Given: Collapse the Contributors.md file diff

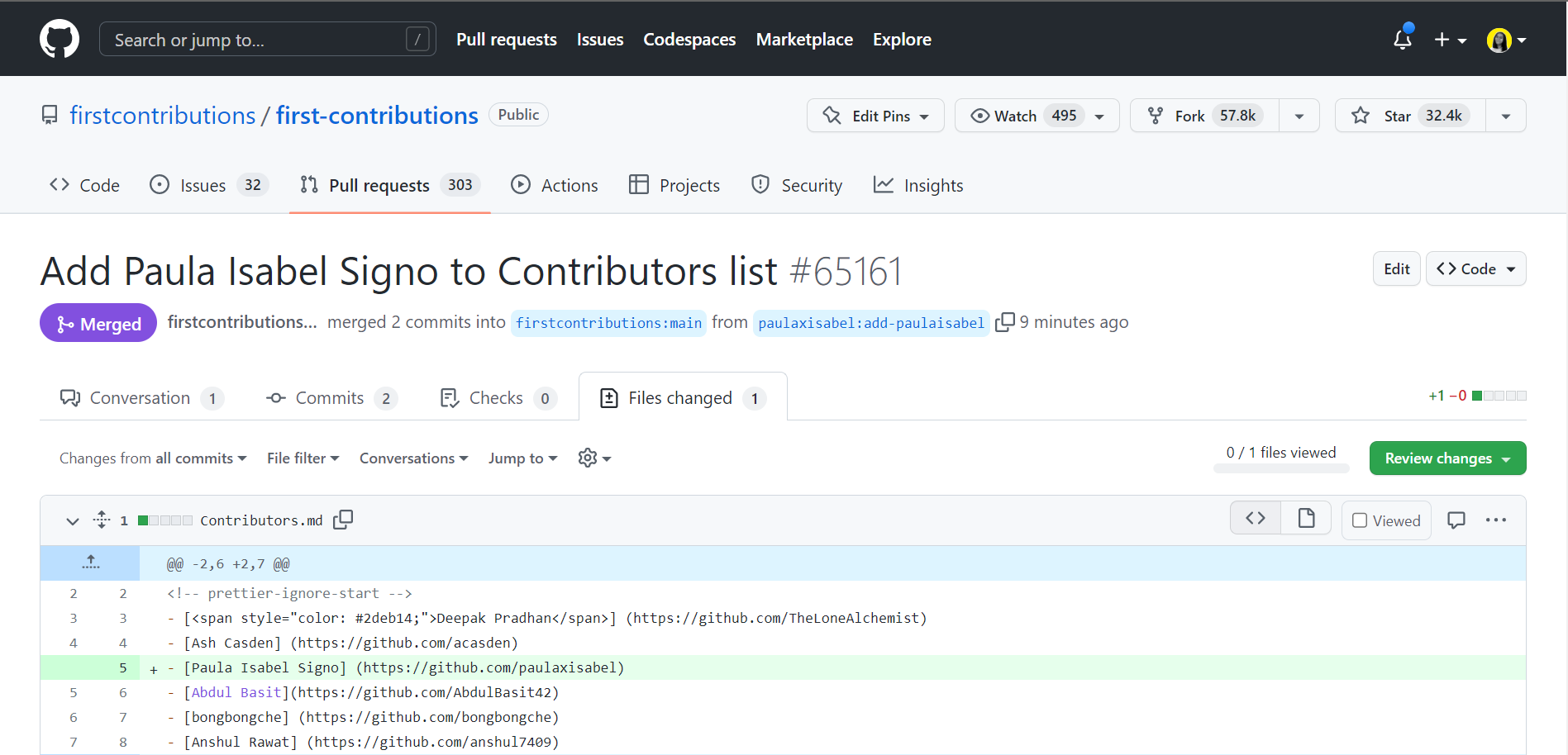Looking at the screenshot, I should click(x=73, y=520).
